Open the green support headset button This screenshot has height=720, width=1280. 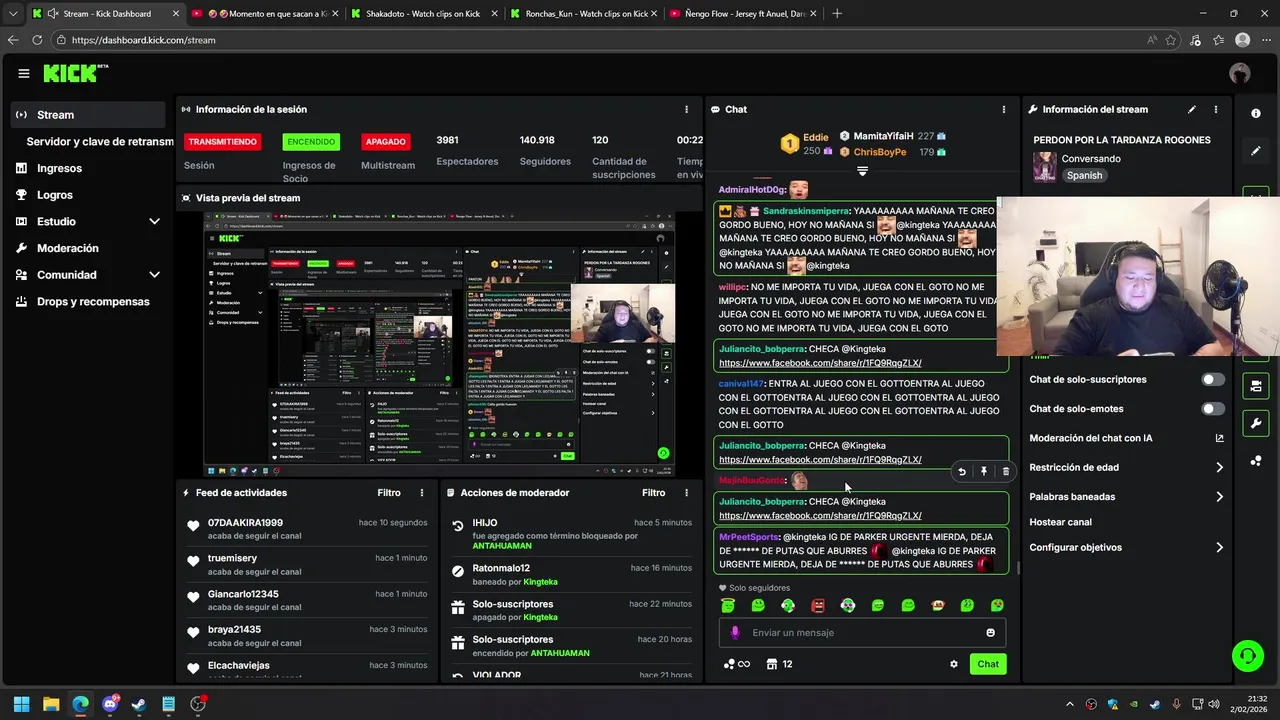tap(1247, 656)
